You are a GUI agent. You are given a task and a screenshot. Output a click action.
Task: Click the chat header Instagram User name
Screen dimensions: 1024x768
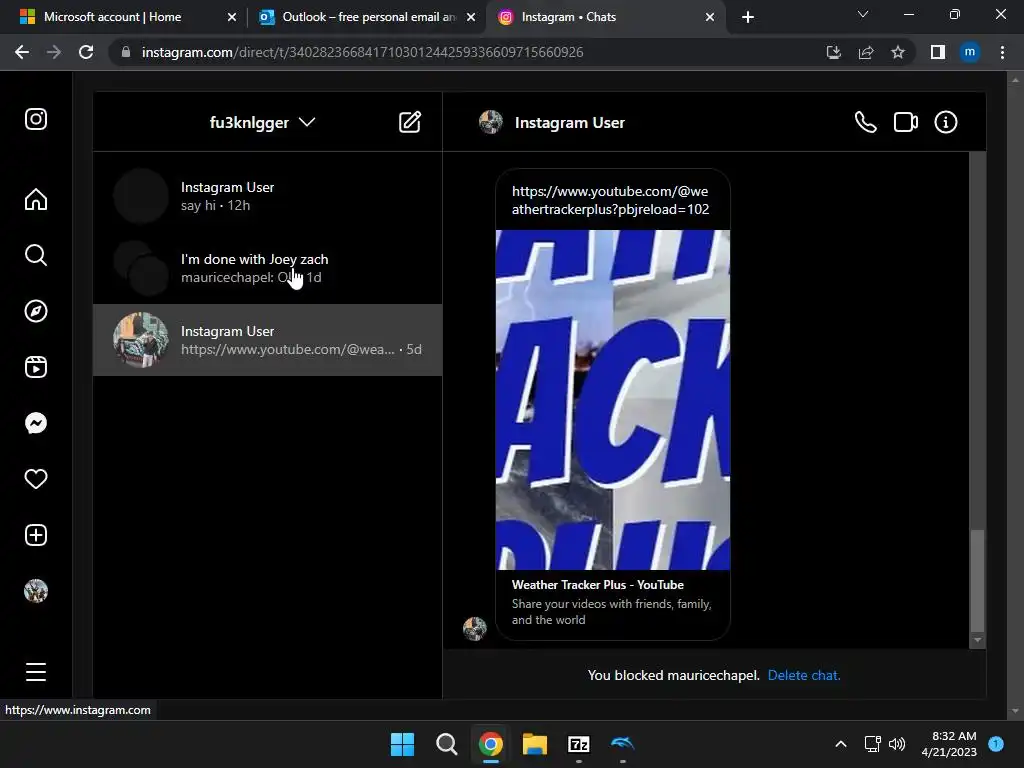(569, 122)
